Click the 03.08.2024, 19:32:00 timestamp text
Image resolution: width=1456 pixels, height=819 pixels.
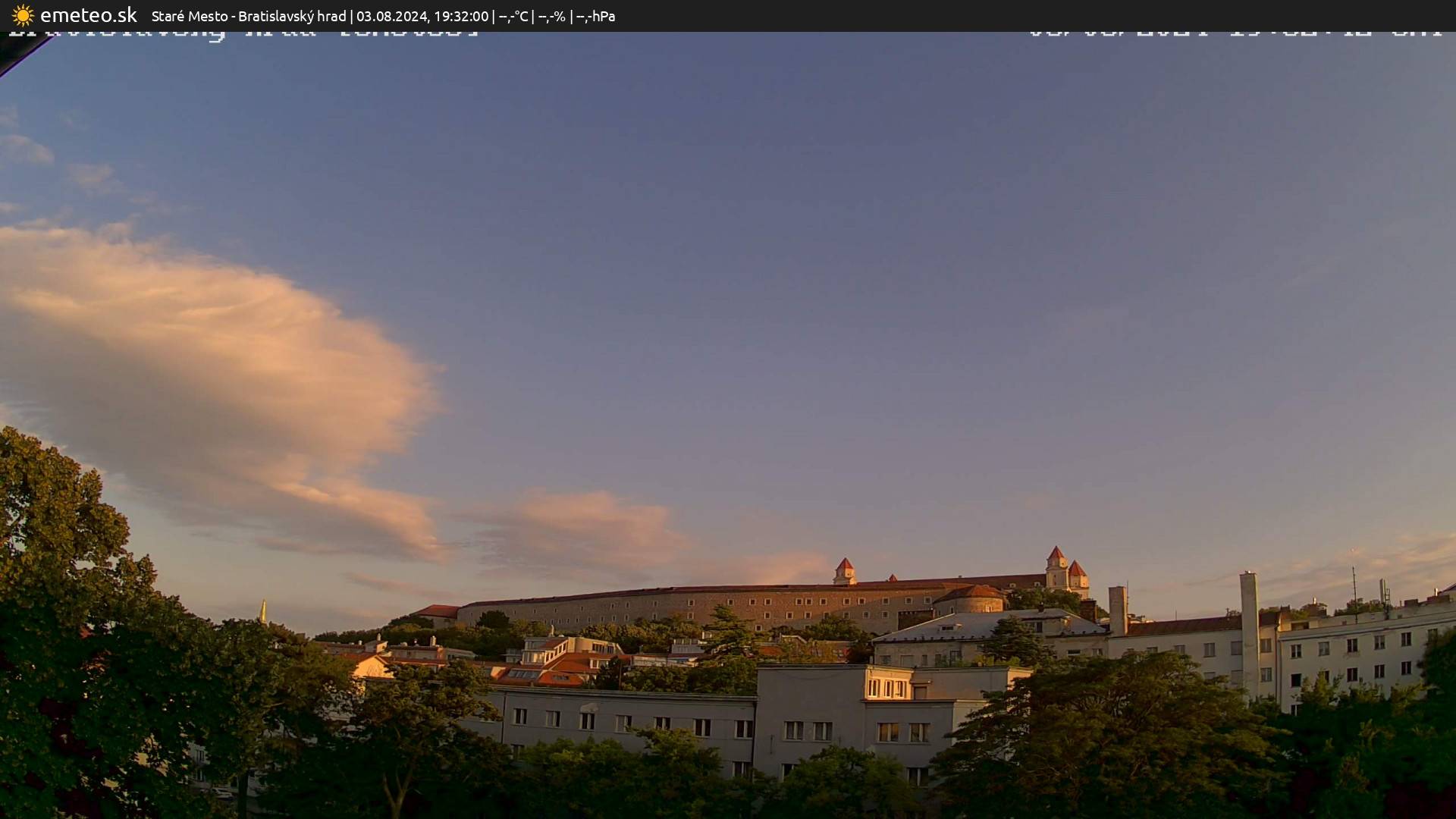(x=422, y=16)
